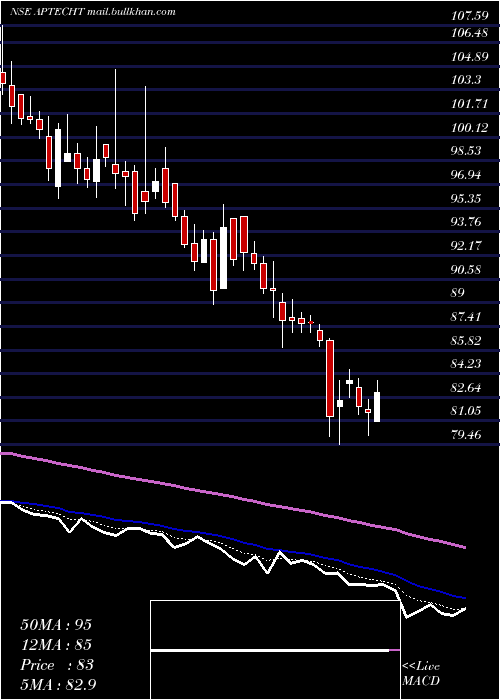Screen dimensions: 500x700
Task: Click the 103.3 price level label
Action: [467, 80]
